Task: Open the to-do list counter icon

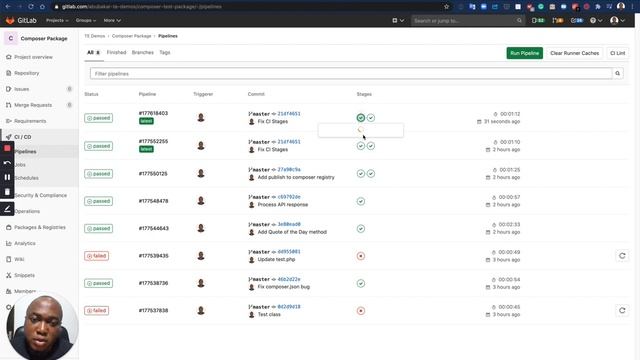Action: pyautogui.click(x=577, y=20)
